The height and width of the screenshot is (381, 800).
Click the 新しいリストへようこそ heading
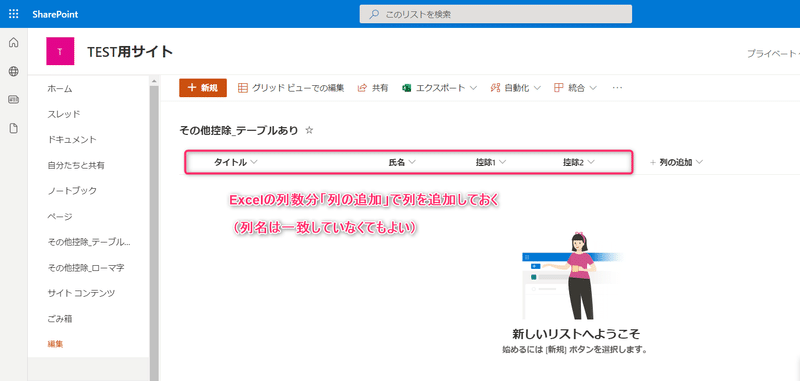(x=576, y=334)
